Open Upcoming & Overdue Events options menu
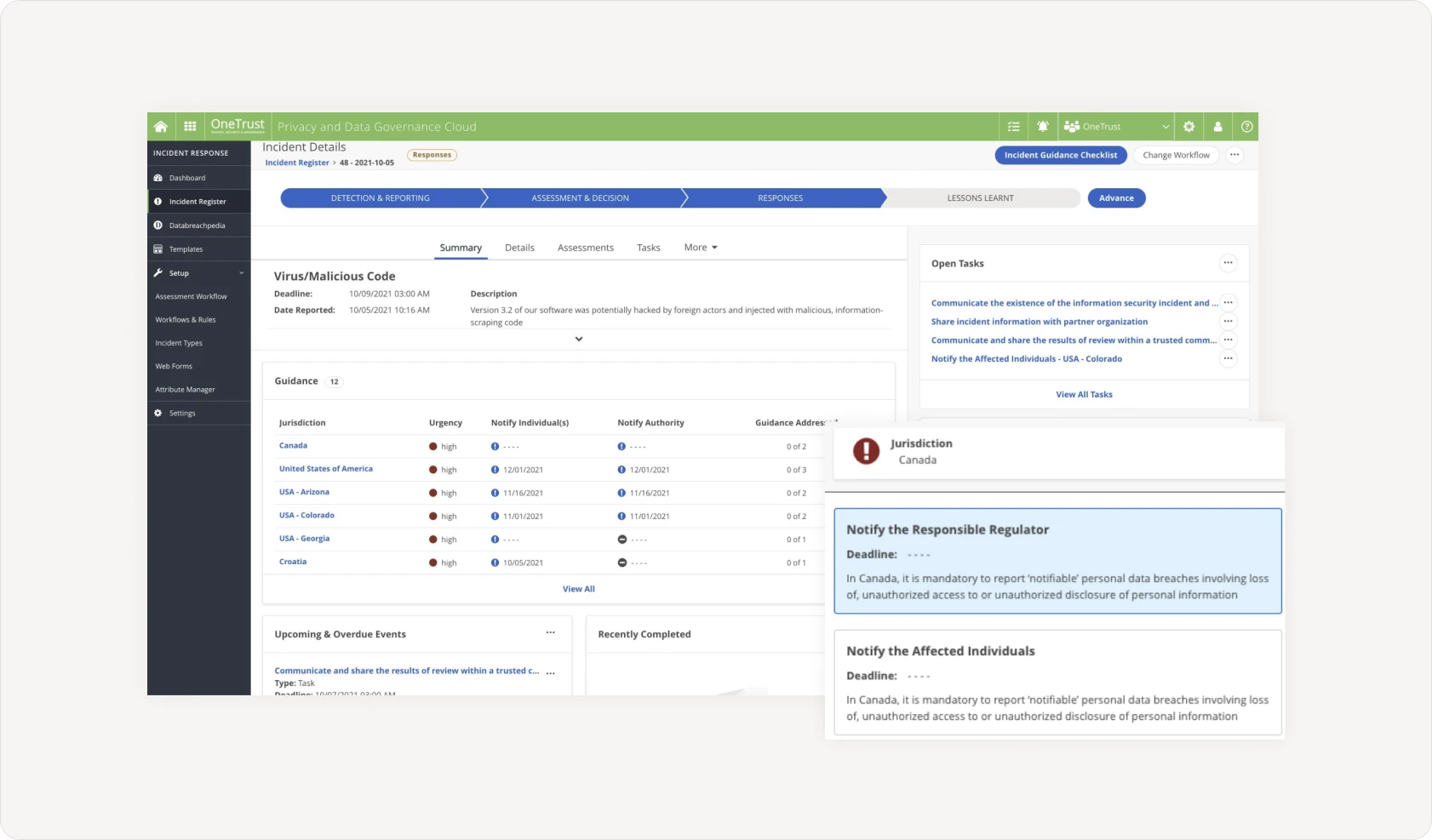Image resolution: width=1432 pixels, height=840 pixels. pyautogui.click(x=551, y=633)
